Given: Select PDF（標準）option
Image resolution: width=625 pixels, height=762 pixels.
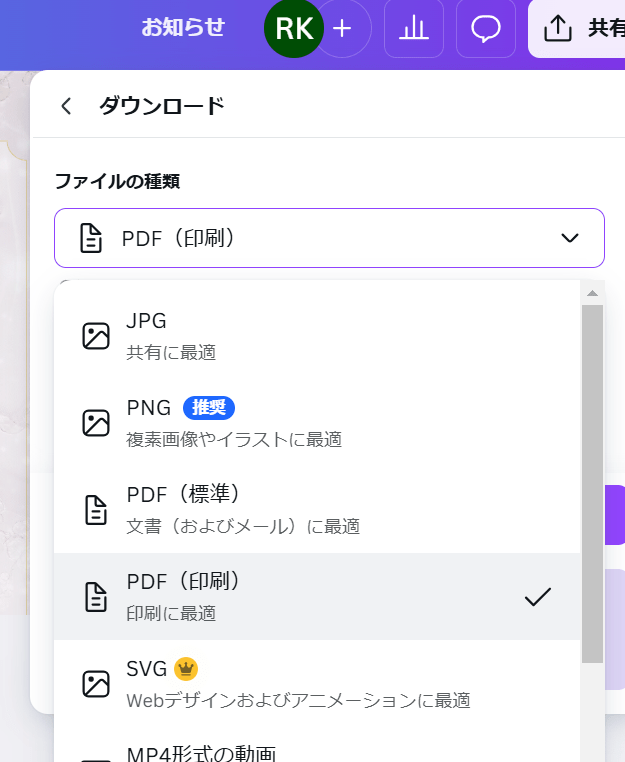Looking at the screenshot, I should click(317, 510).
